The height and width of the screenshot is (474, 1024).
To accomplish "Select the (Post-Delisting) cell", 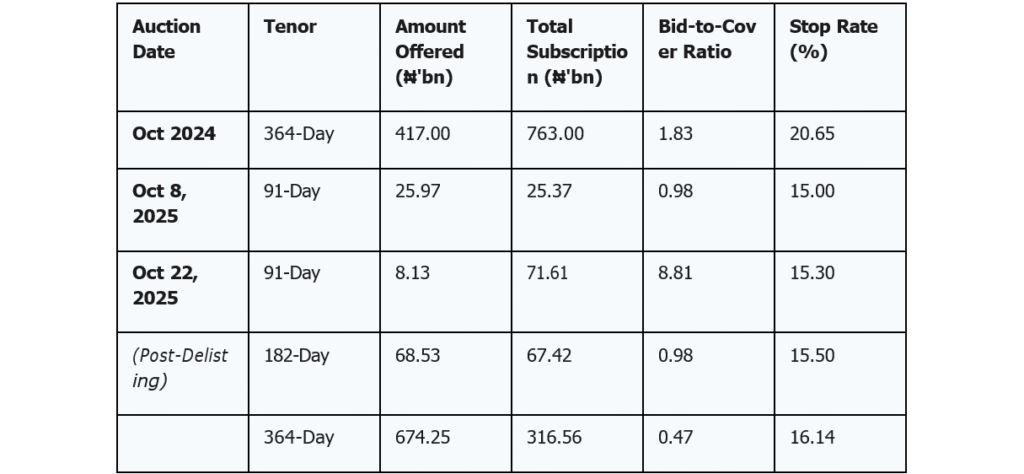I will pos(180,367).
